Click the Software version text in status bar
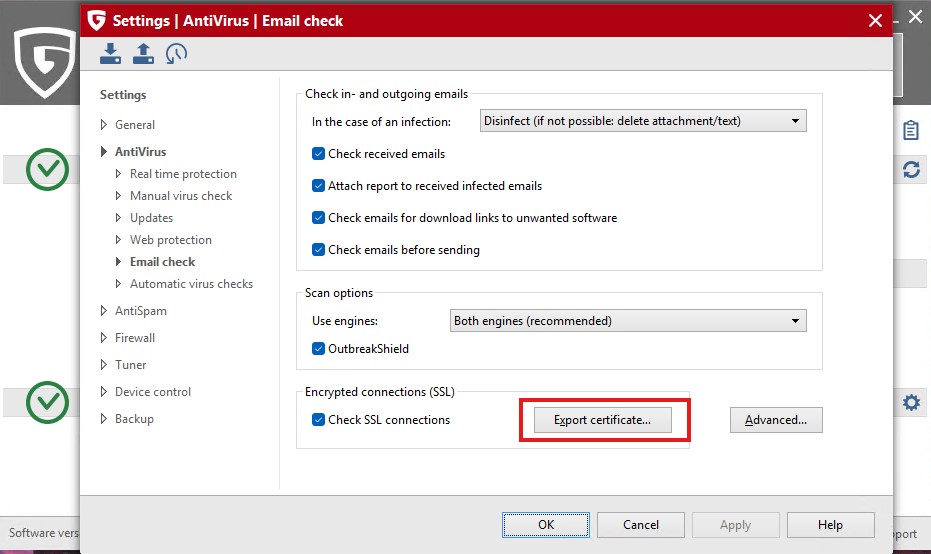931x554 pixels. click(x=43, y=533)
